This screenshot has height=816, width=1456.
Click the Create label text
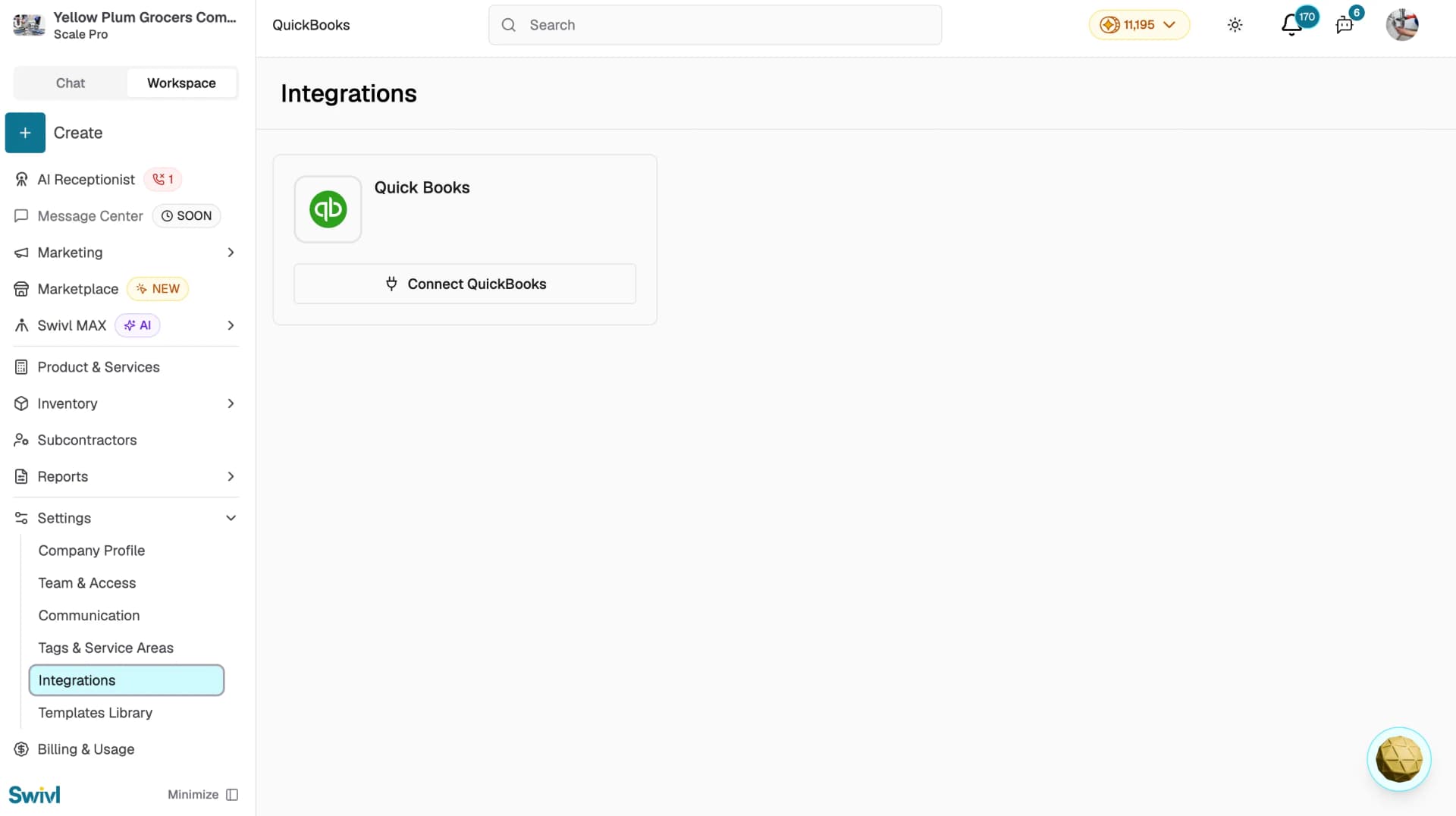78,133
